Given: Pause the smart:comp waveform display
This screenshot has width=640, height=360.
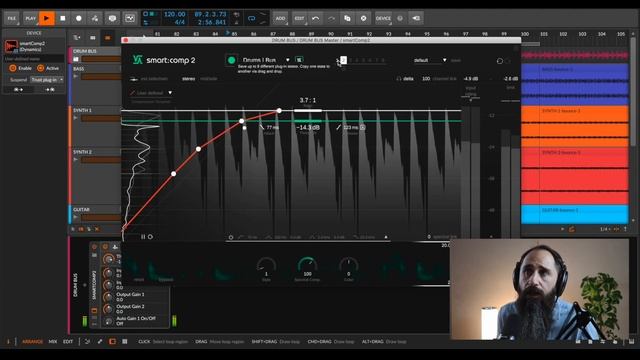Looking at the screenshot, I should click(x=143, y=237).
